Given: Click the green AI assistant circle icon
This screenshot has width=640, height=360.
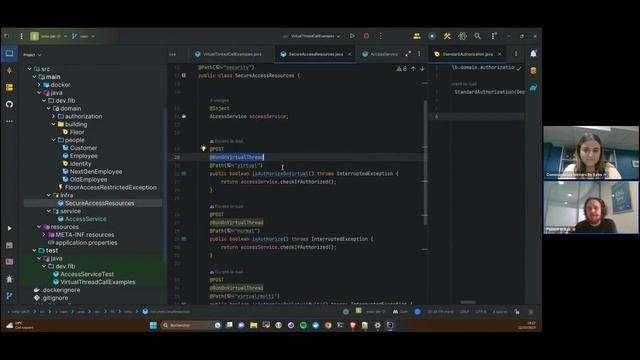Looking at the screenshot, I should 432,36.
